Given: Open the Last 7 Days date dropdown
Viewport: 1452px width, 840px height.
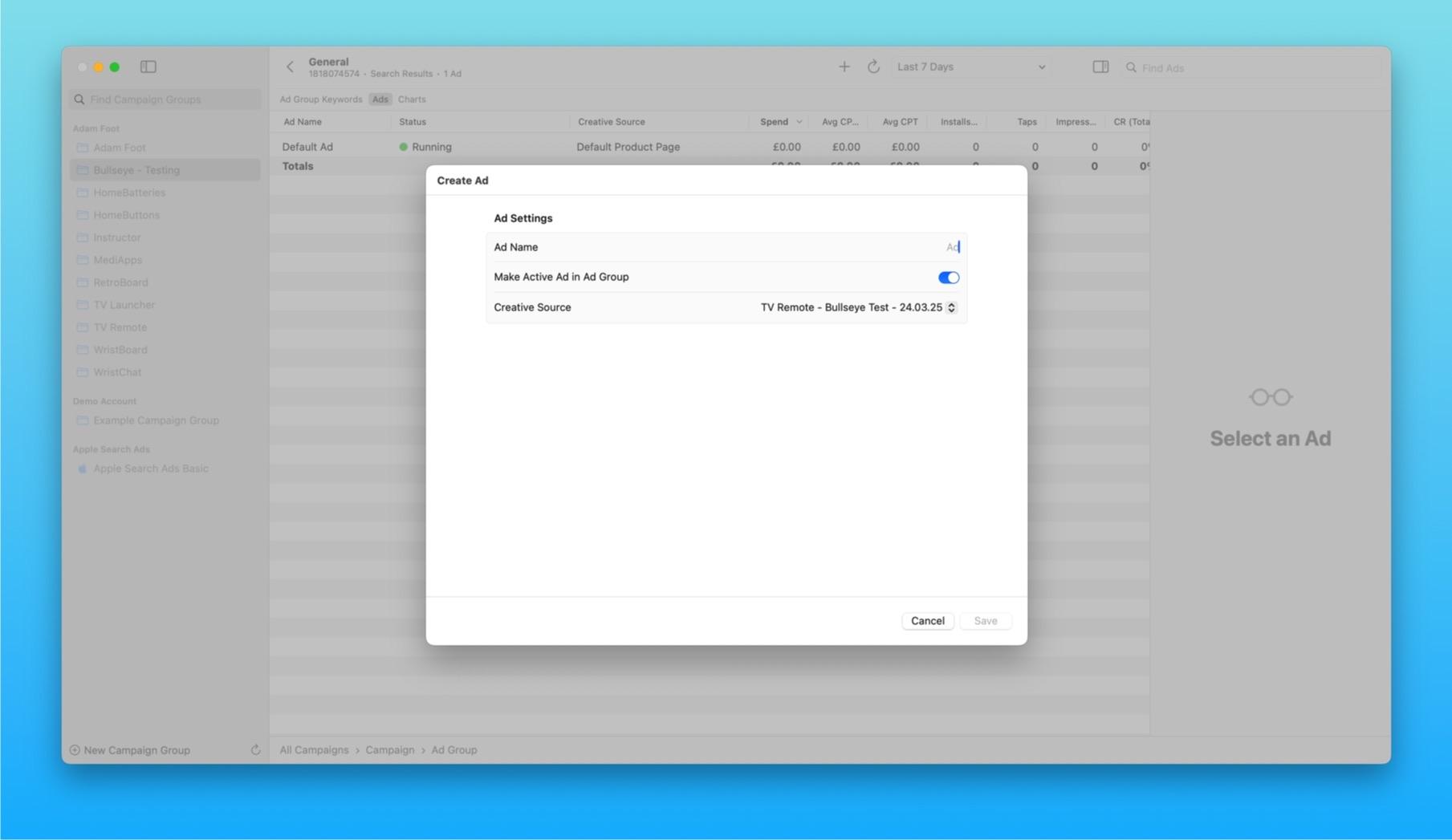Looking at the screenshot, I should pyautogui.click(x=970, y=67).
